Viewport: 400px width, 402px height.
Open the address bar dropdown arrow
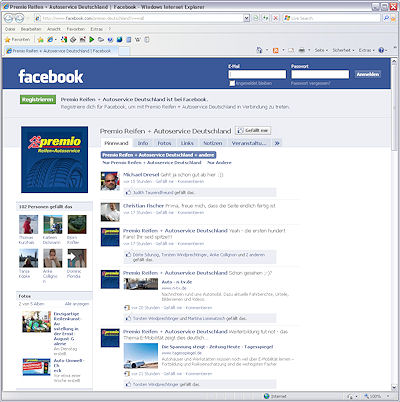[246, 18]
